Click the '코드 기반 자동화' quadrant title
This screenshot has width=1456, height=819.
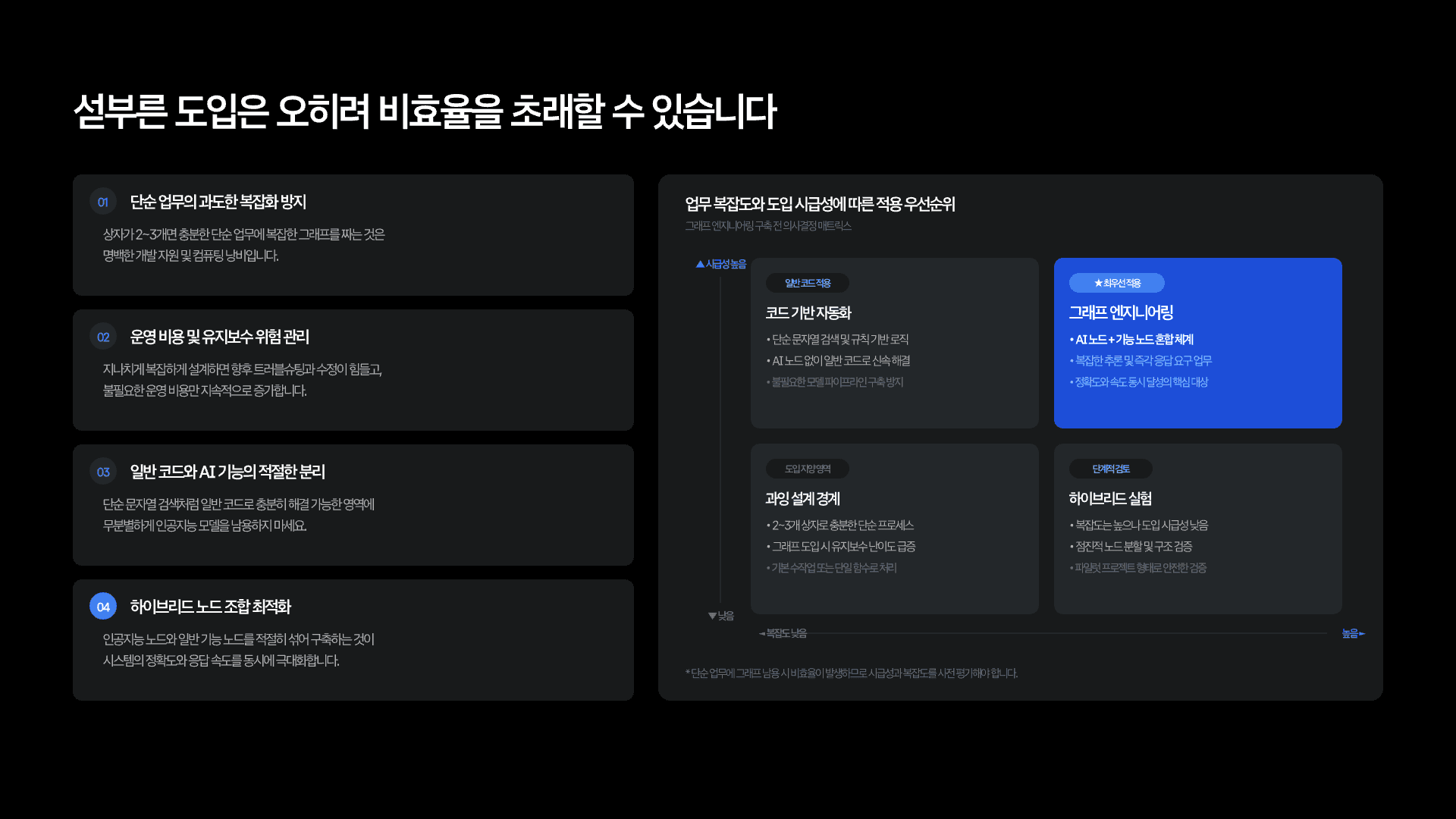pos(808,312)
